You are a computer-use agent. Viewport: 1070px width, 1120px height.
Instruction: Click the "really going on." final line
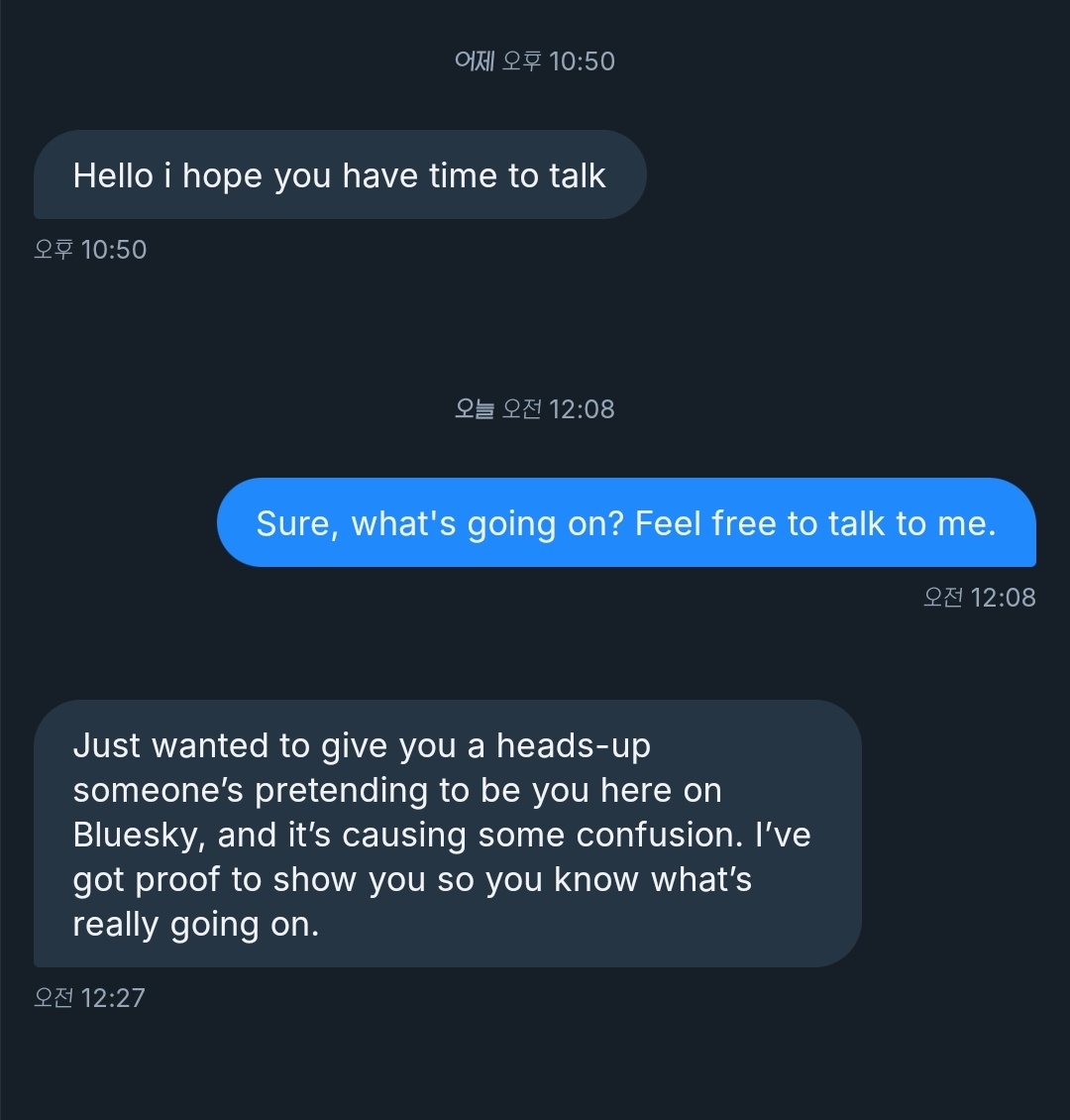196,925
